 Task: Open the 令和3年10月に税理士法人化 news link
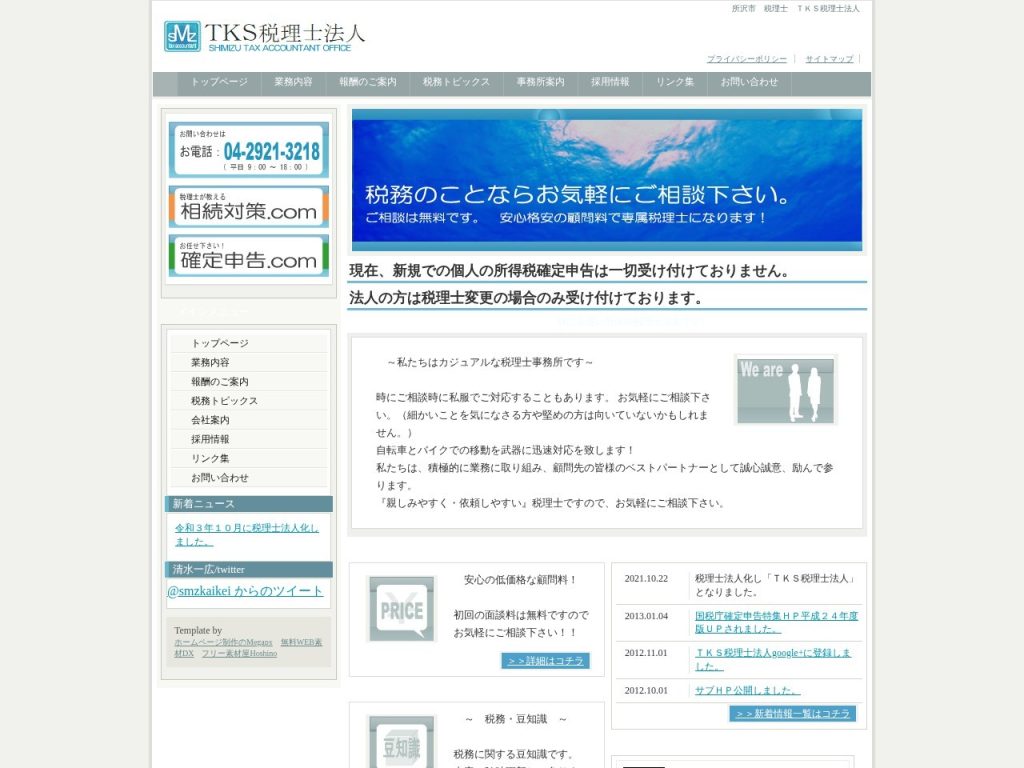point(247,534)
